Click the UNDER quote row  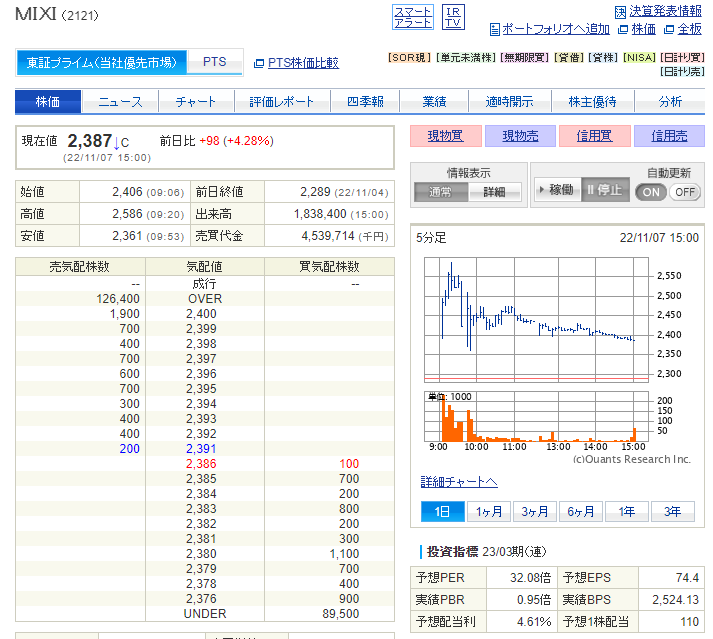click(x=205, y=614)
